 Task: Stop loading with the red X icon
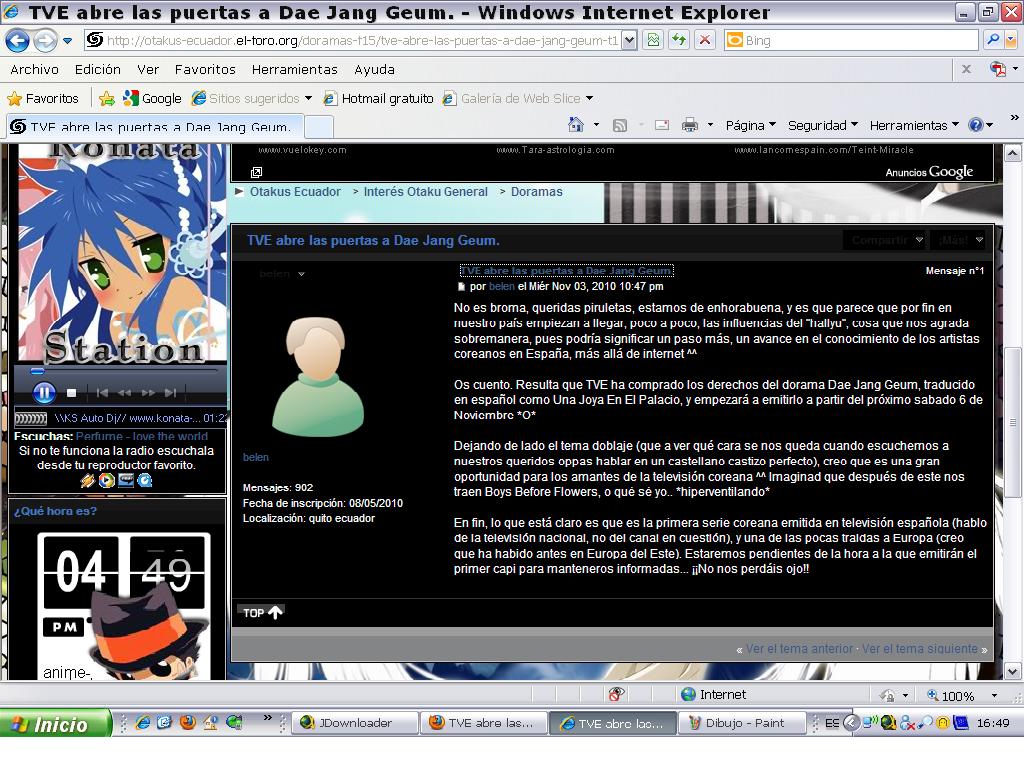(x=705, y=40)
